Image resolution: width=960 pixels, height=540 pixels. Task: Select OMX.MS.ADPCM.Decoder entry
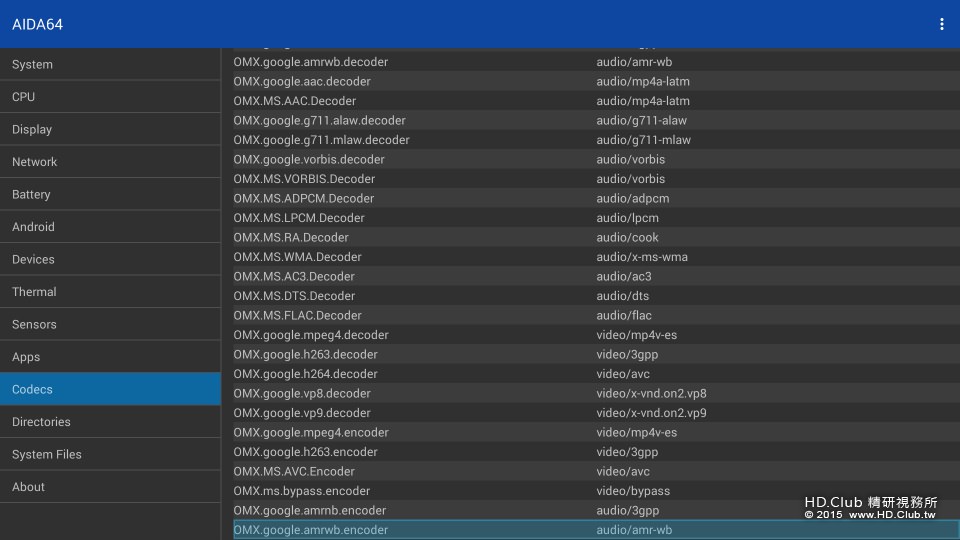[x=596, y=198]
